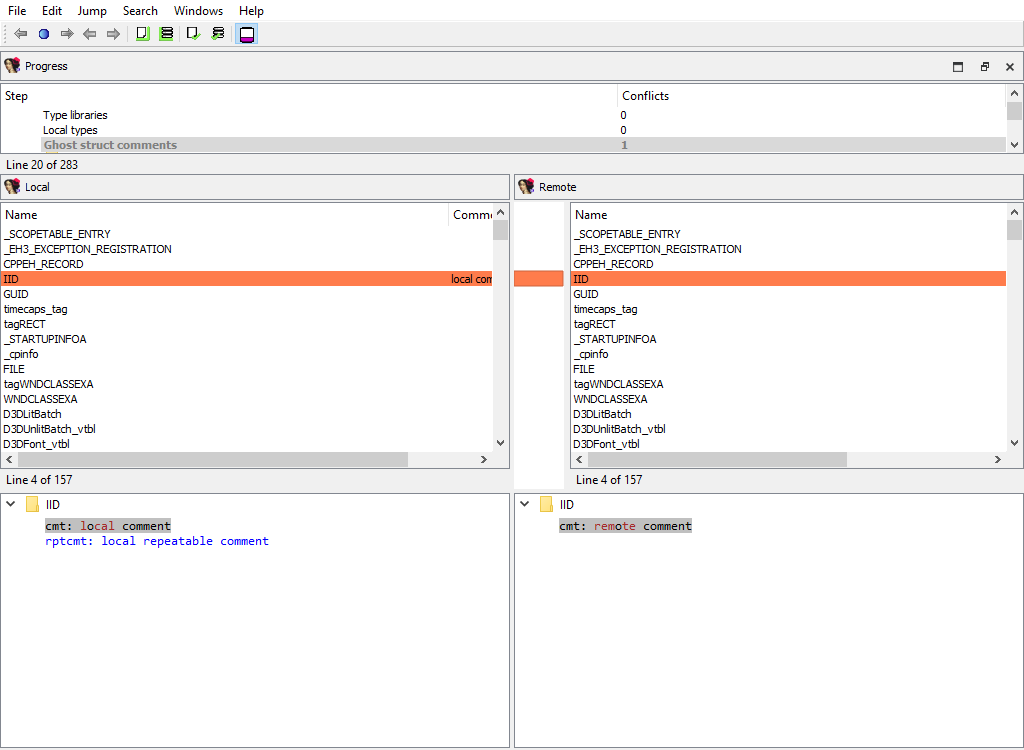
Task: Toggle the purple-bottomed panel view icon
Action: pos(247,34)
